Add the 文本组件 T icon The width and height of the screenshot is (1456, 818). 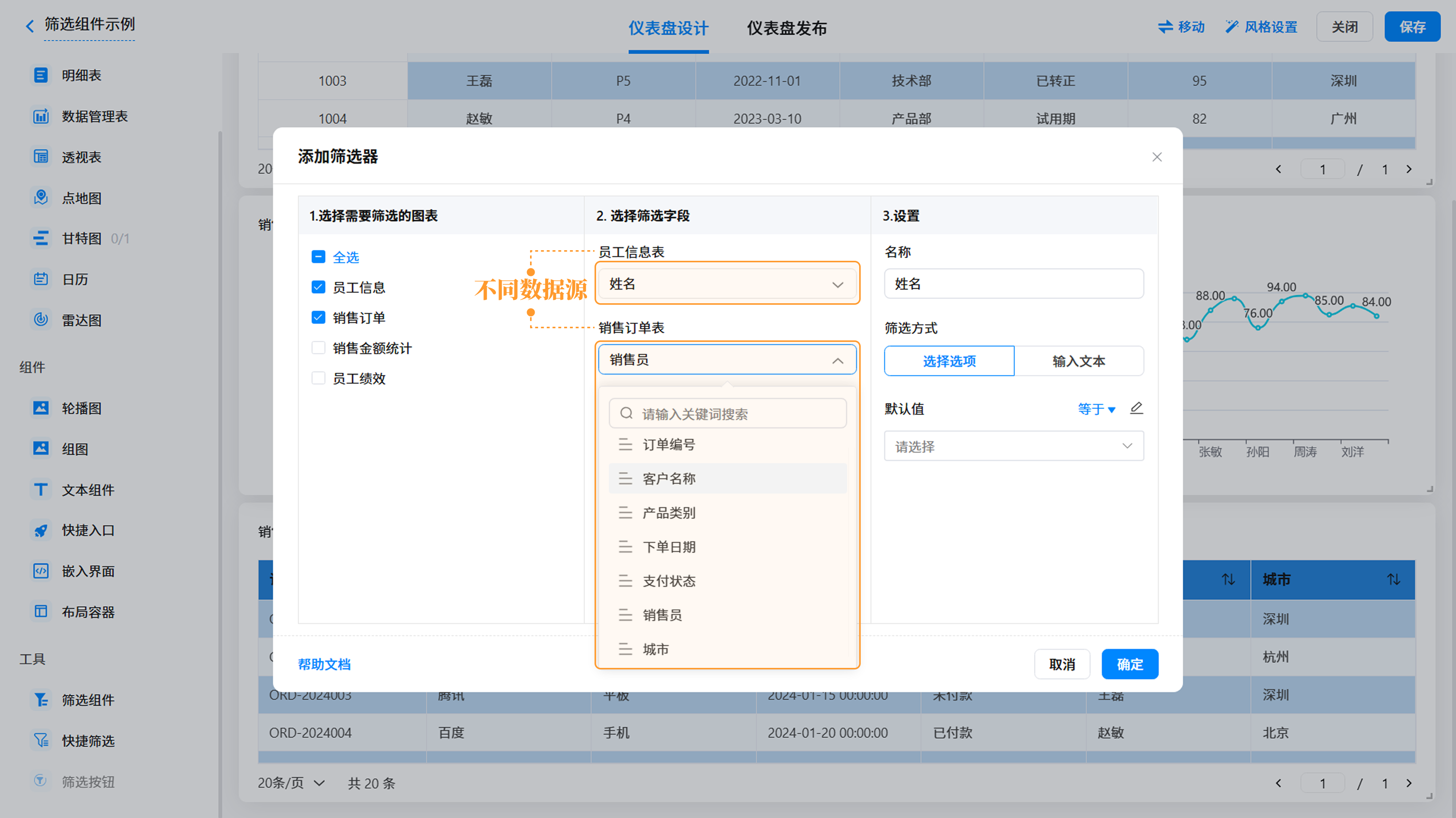(41, 489)
